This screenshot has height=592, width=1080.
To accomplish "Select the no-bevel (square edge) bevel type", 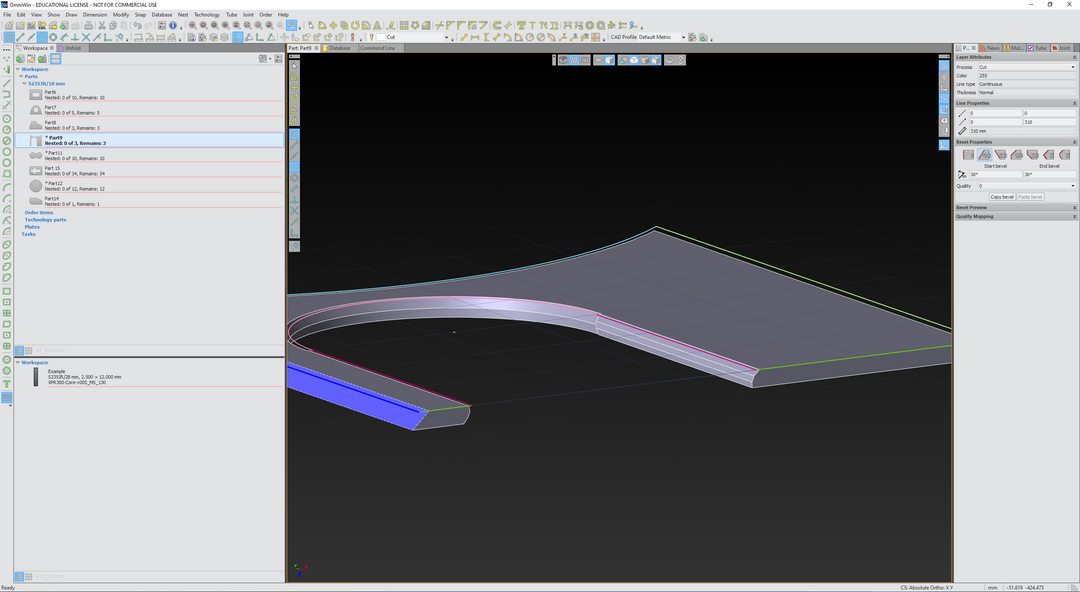I will 968,155.
